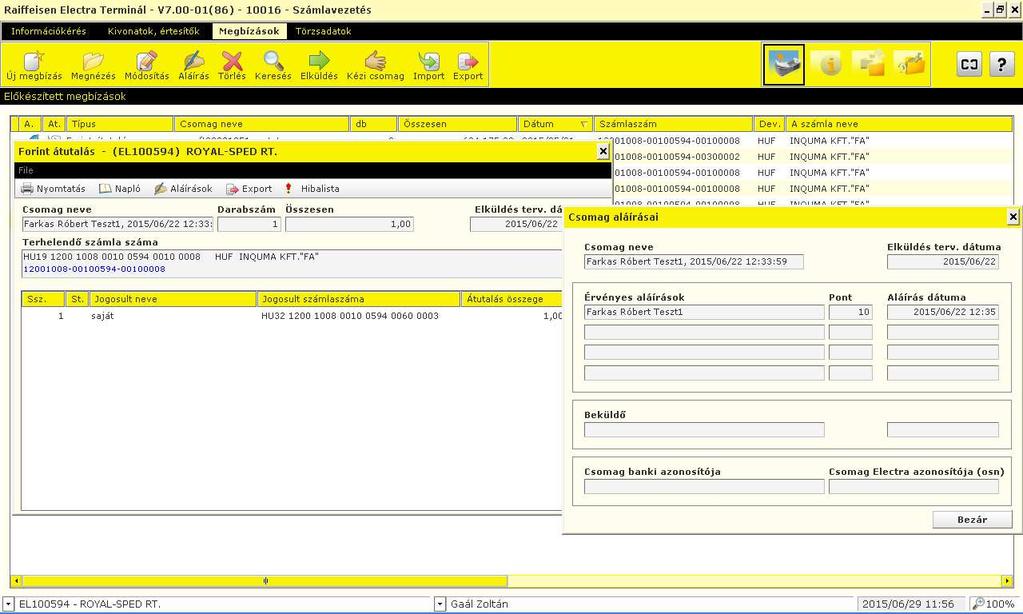Open Kivonatok, értesítők menu
Screen dimensions: 1023x614
point(153,31)
